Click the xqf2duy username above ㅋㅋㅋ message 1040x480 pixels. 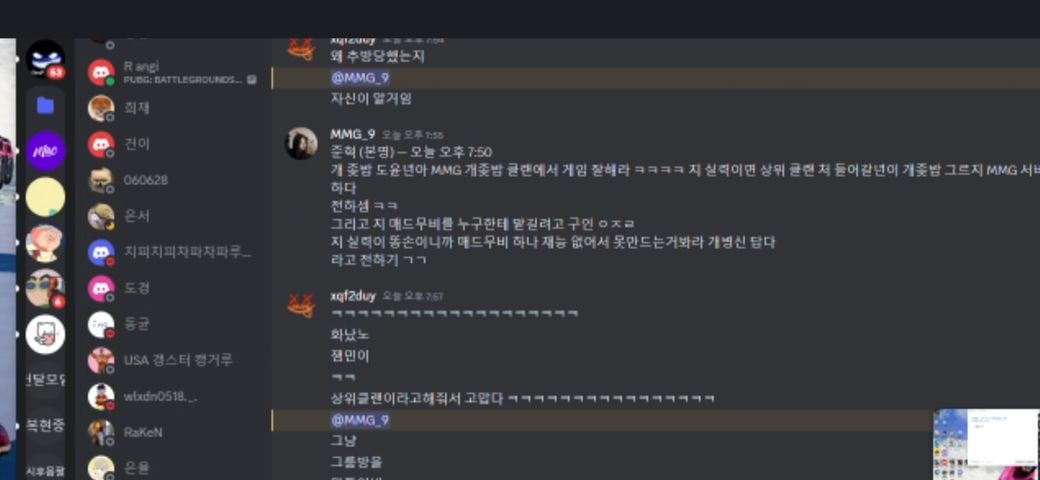[x=352, y=296]
